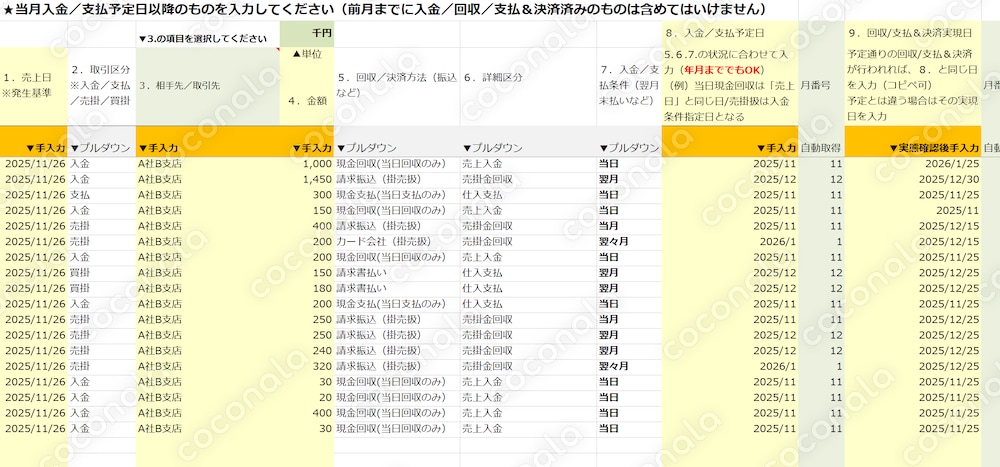
Task: Select the 8．入金／支払予定日 header
Action: click(730, 33)
